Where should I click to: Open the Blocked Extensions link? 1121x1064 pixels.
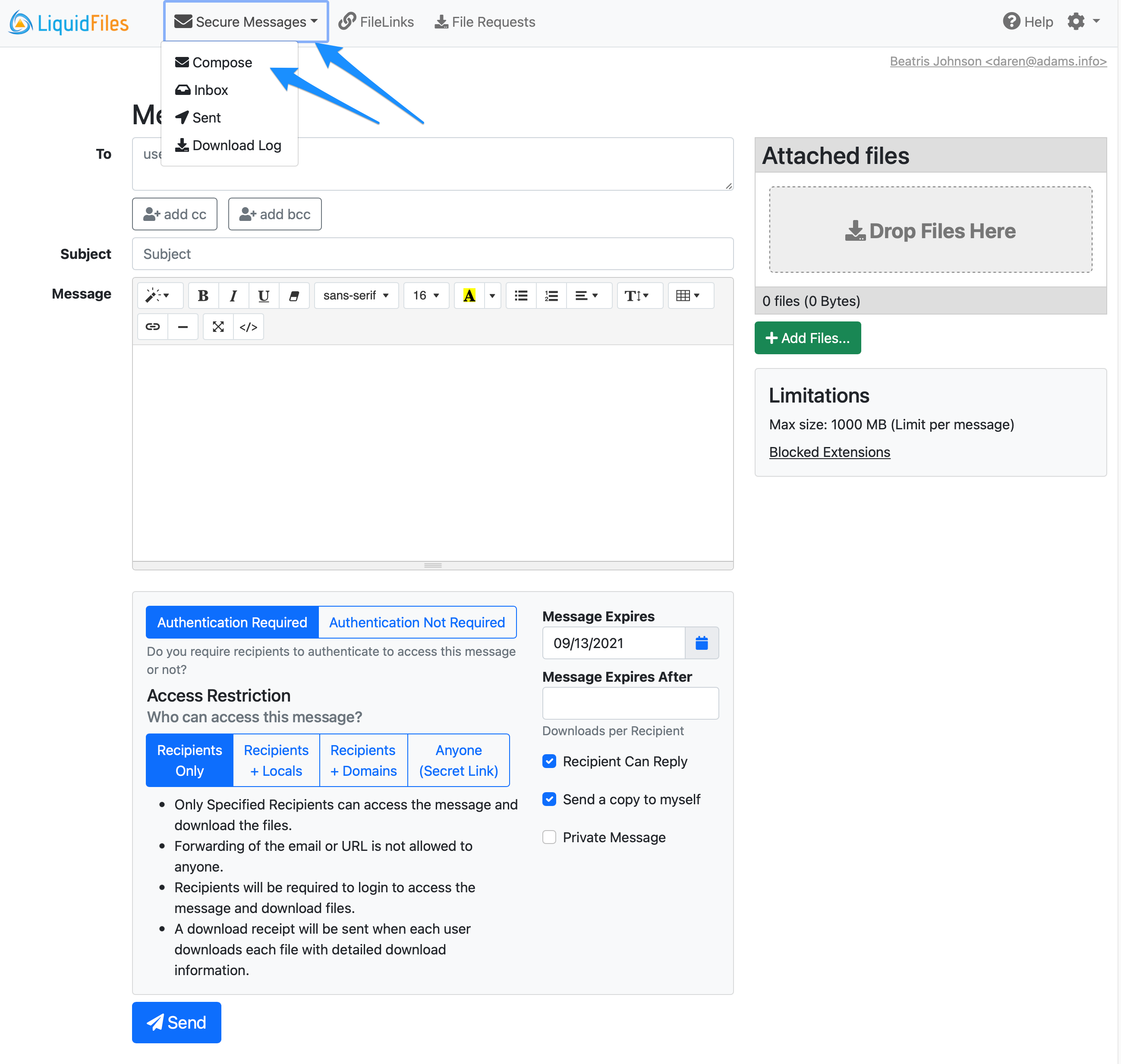[829, 452]
